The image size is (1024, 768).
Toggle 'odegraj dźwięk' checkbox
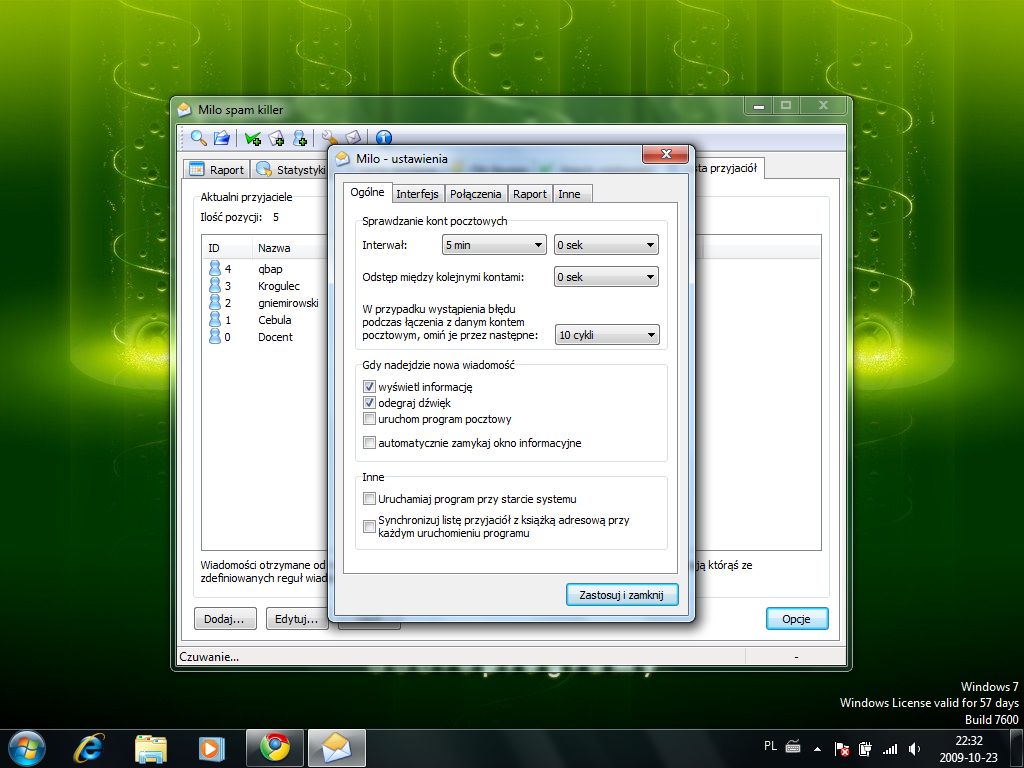tap(369, 402)
